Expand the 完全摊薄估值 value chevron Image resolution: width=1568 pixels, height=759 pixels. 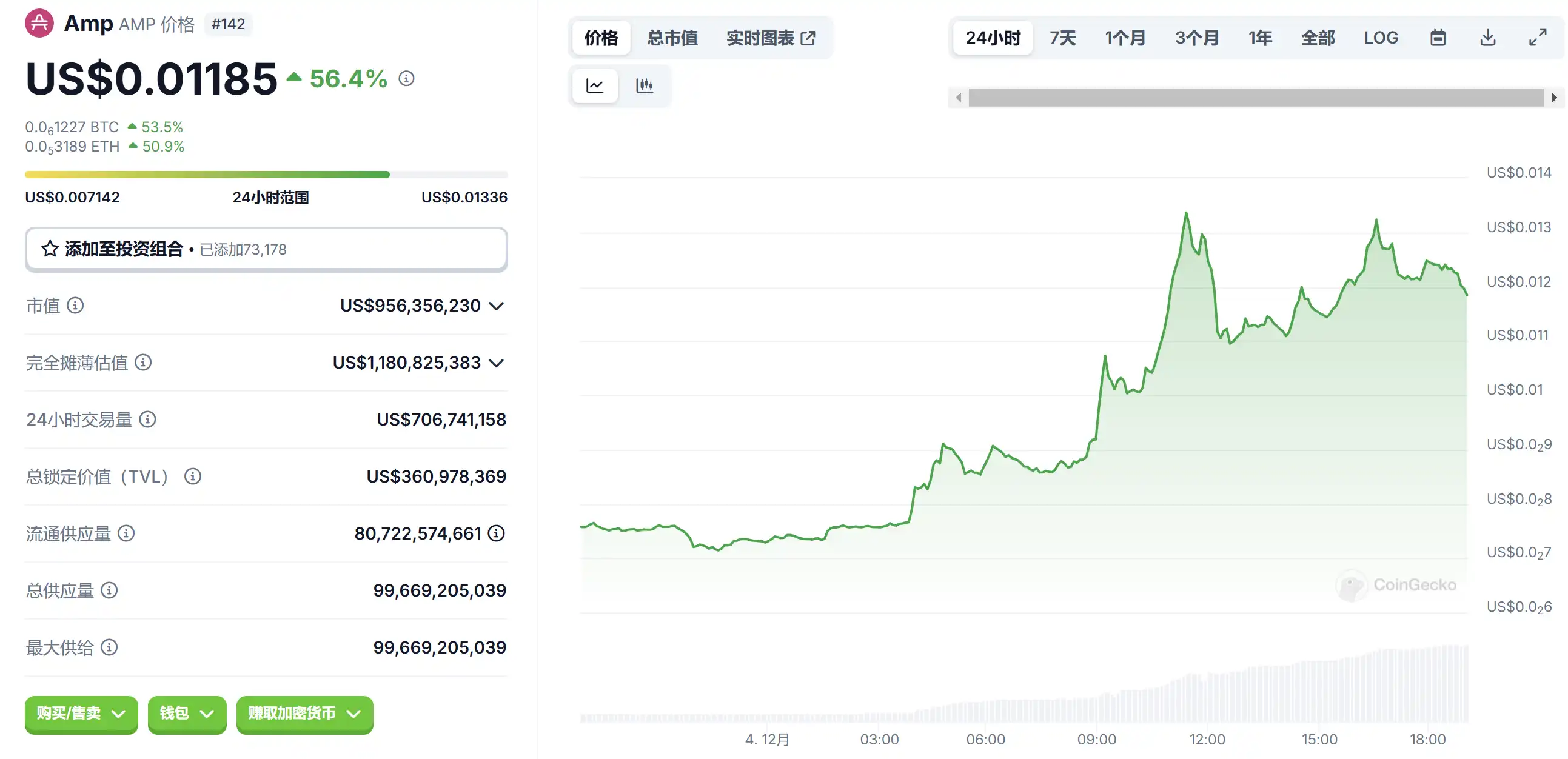pos(496,363)
